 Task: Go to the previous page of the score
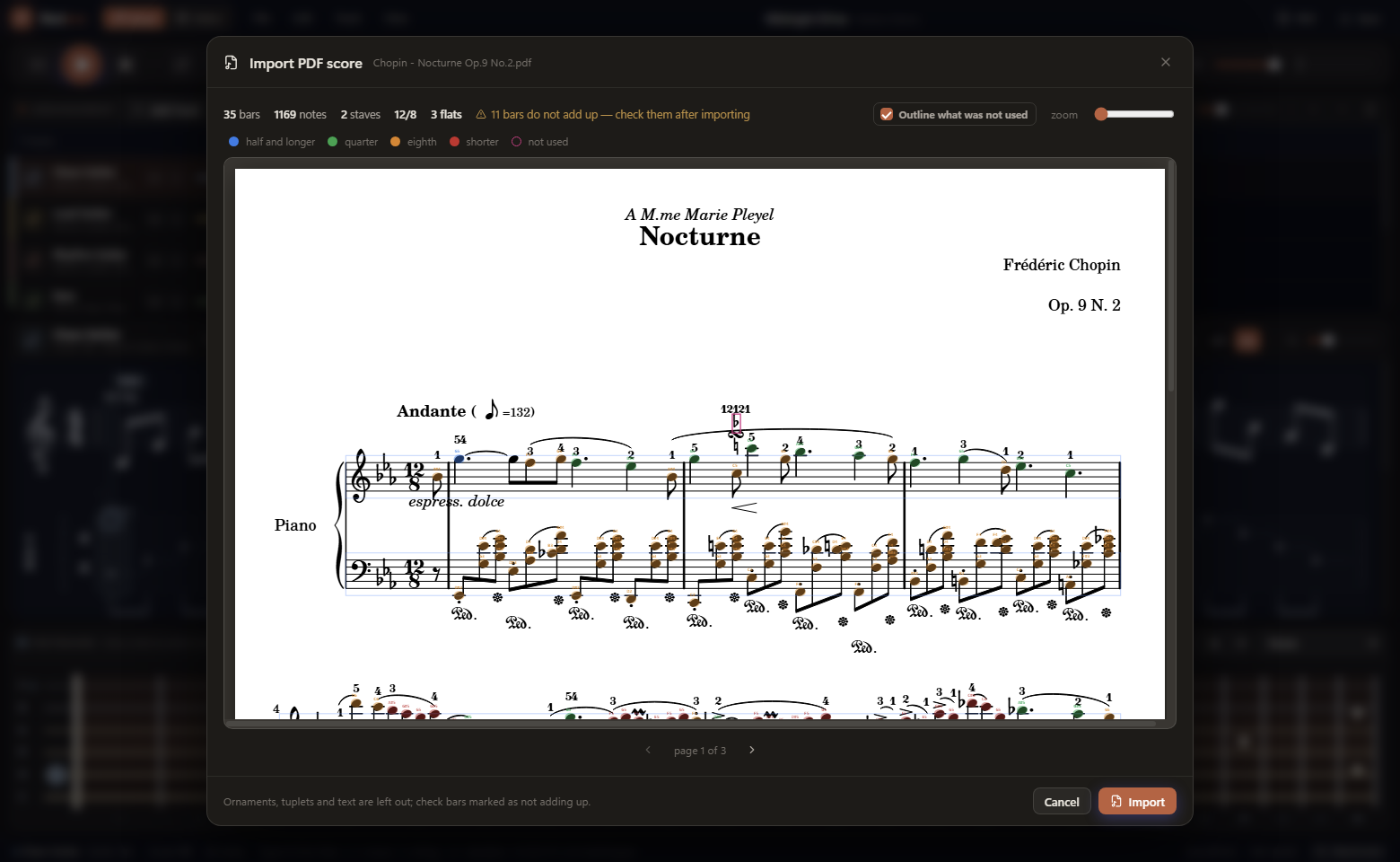coord(648,750)
